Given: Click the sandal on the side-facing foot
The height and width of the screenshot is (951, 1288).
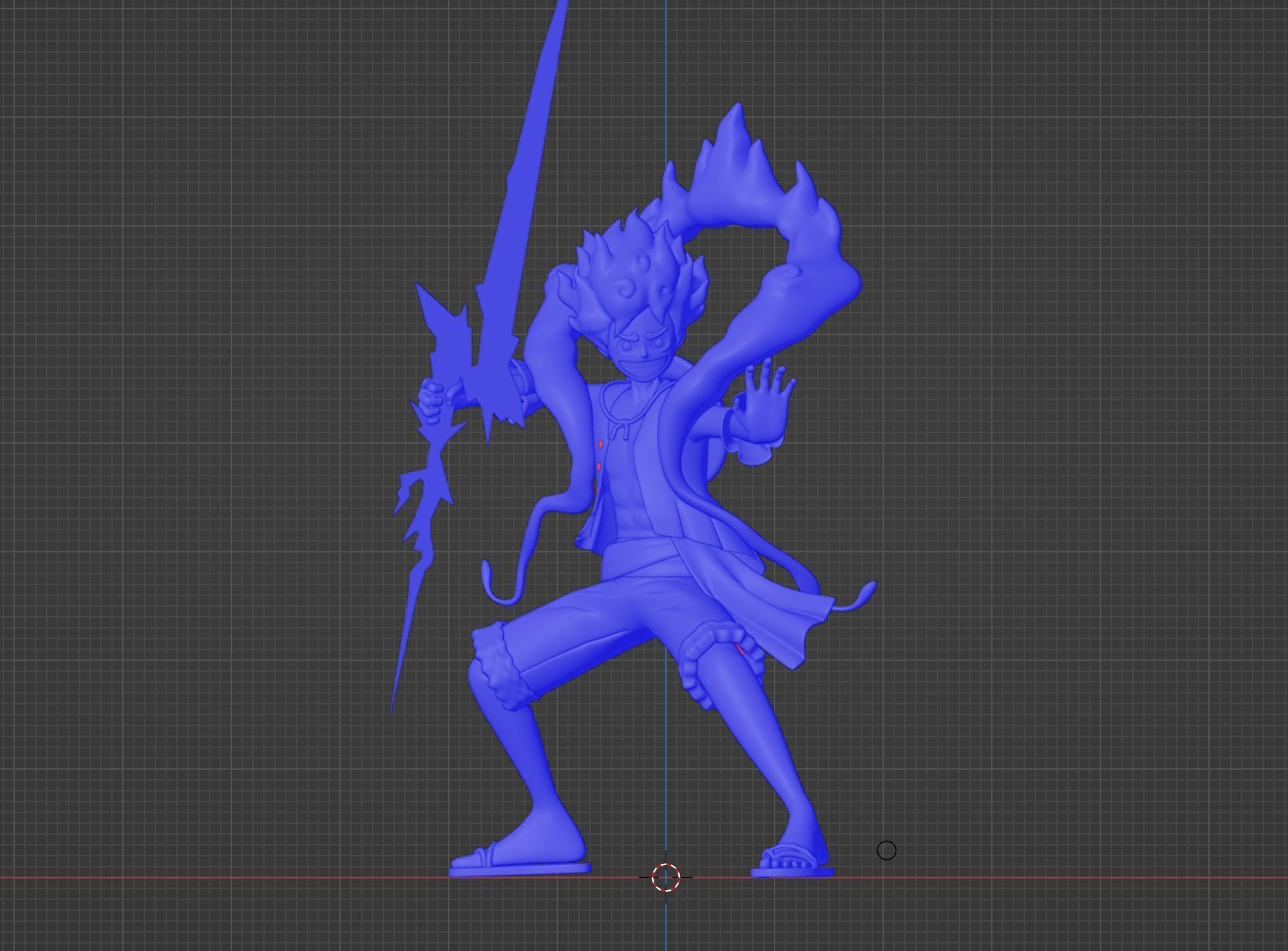Looking at the screenshot, I should (x=519, y=862).
